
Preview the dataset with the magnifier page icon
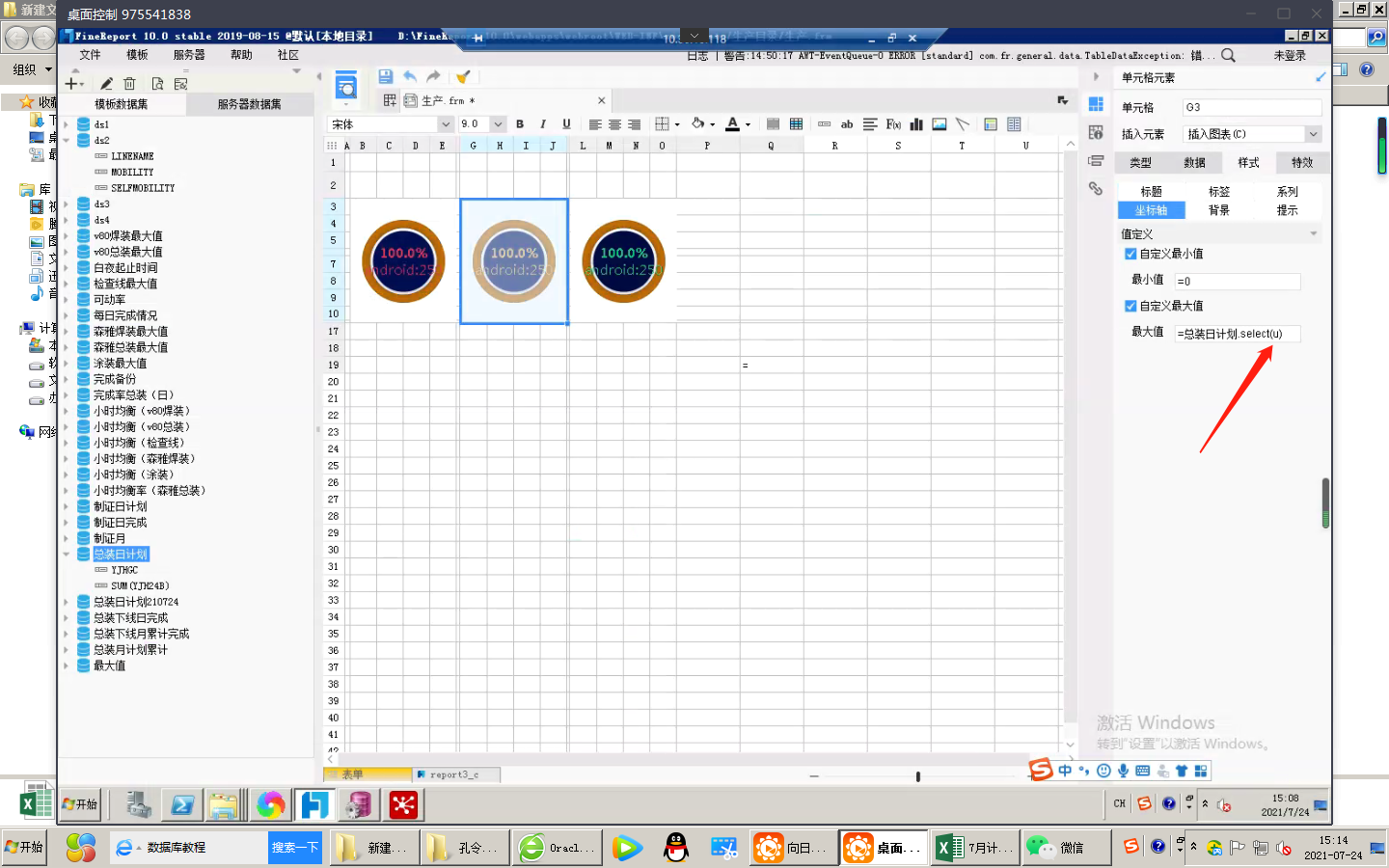(157, 84)
